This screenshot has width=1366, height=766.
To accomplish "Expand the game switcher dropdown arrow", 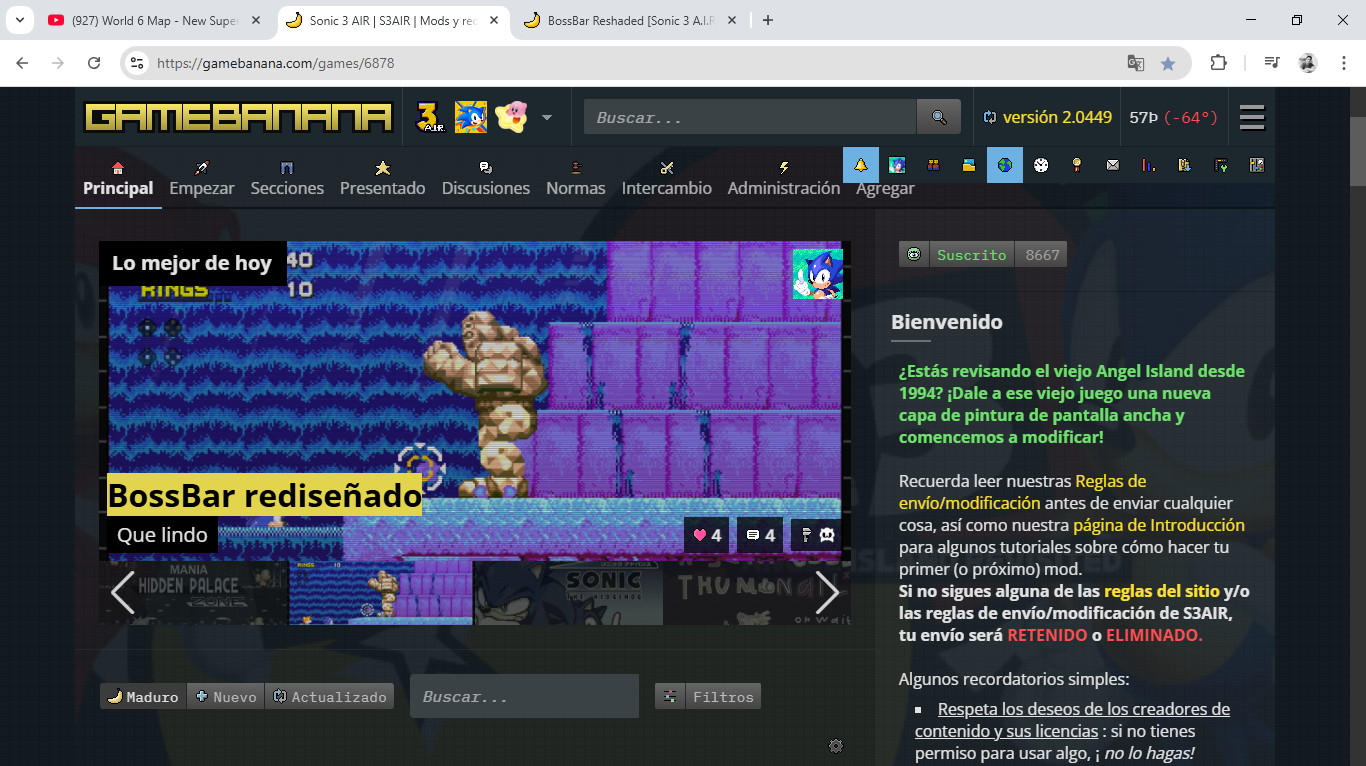I will pos(547,117).
